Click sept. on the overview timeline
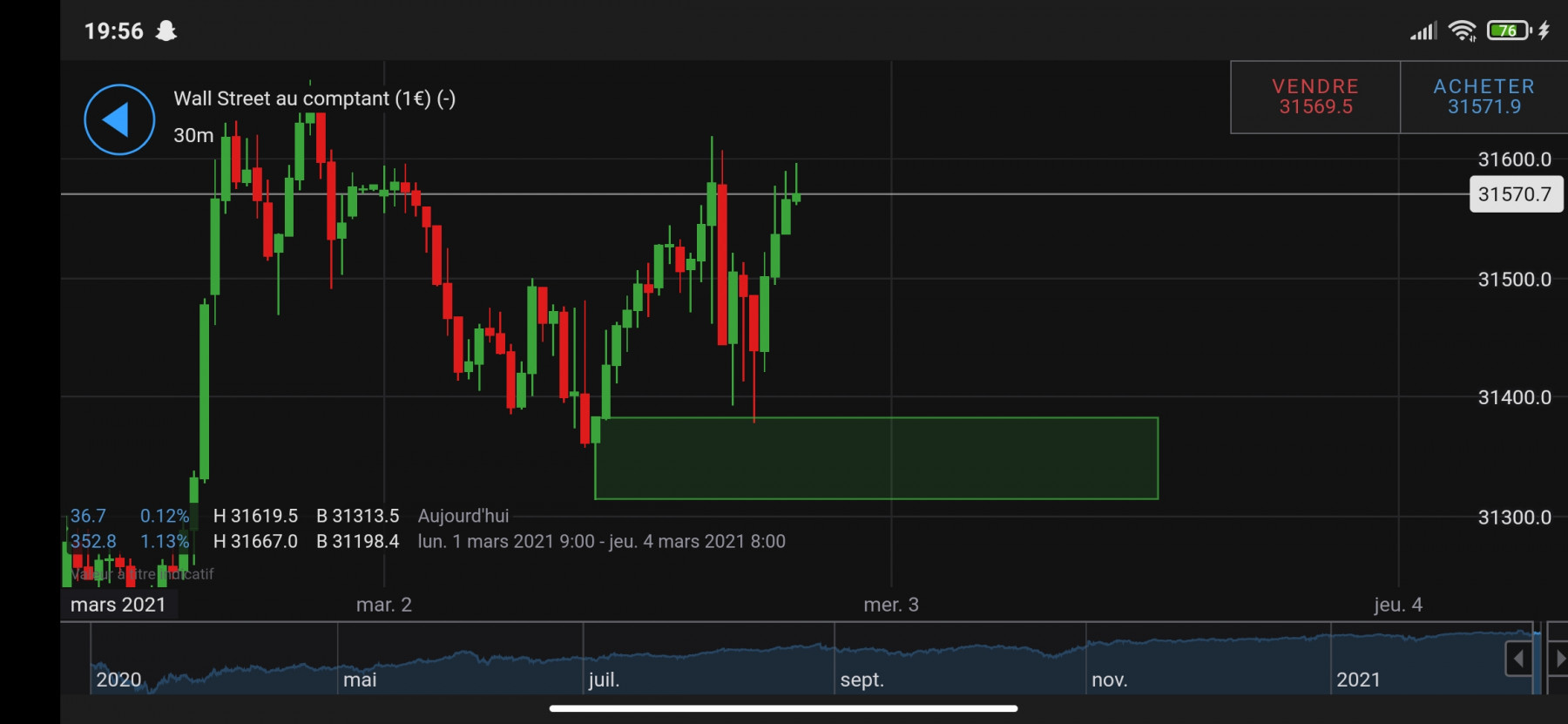1568x724 pixels. click(862, 680)
